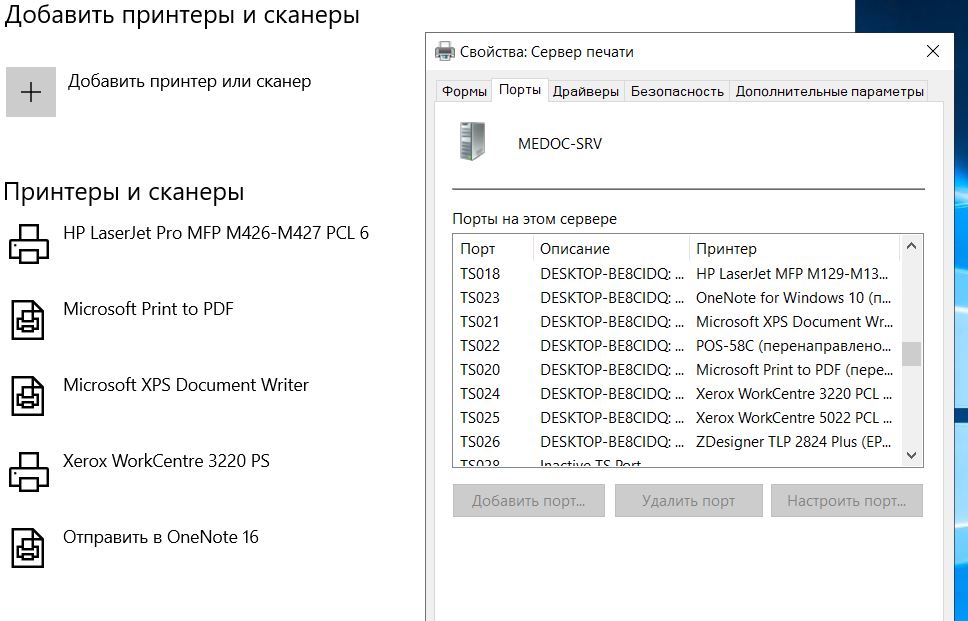Select port TS018 row
This screenshot has width=968, height=621.
(677, 273)
